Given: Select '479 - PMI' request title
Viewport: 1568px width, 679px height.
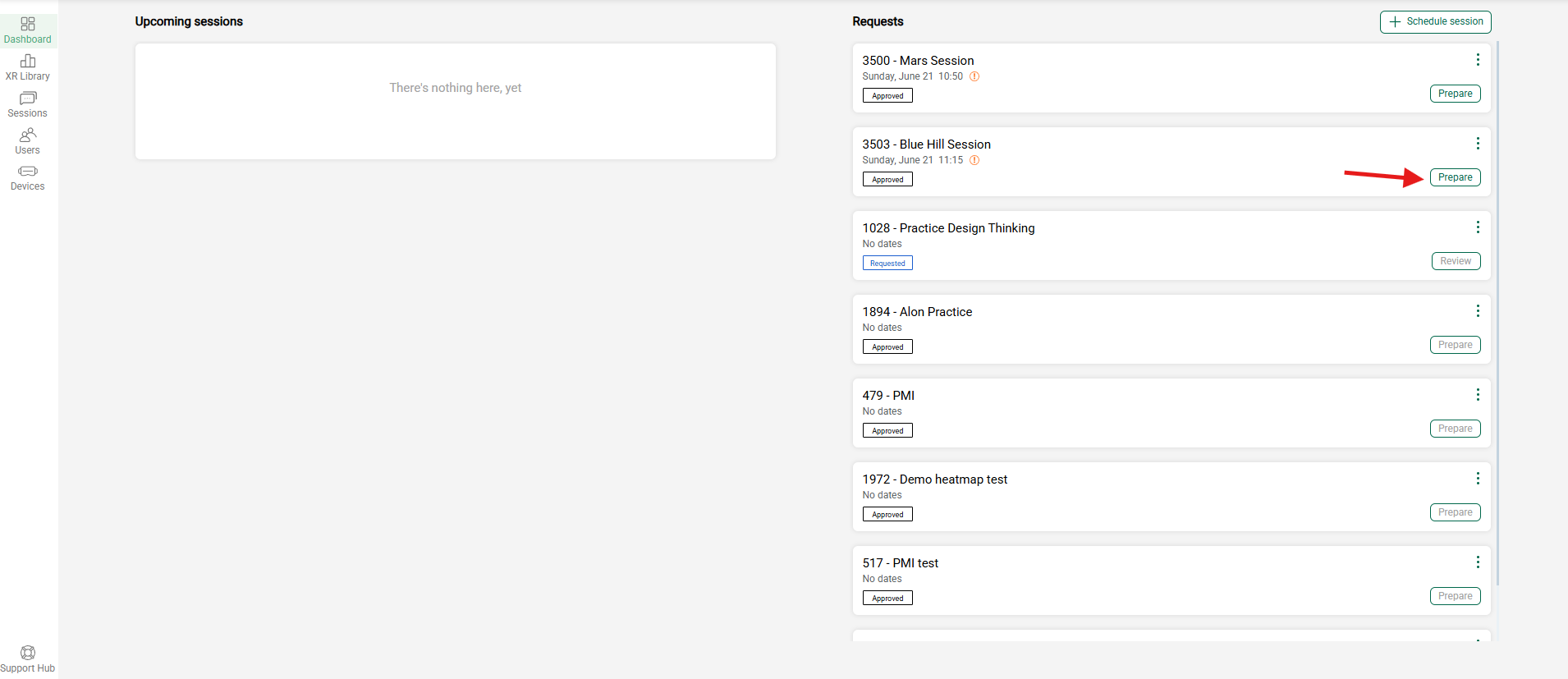Looking at the screenshot, I should (x=888, y=396).
